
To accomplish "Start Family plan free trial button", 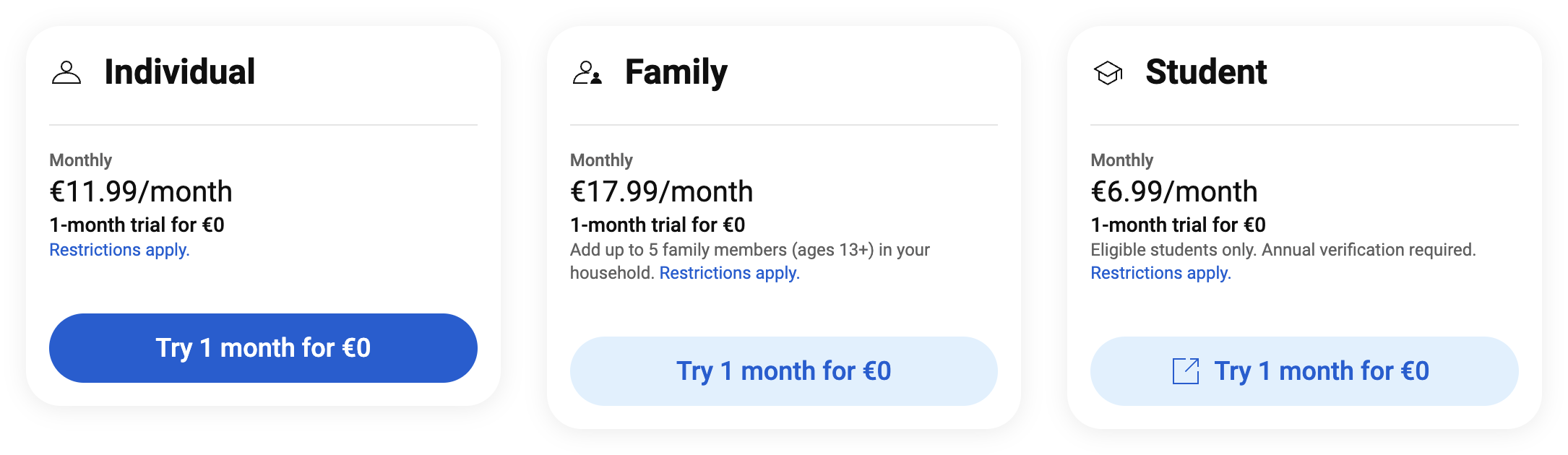I will coord(784,371).
